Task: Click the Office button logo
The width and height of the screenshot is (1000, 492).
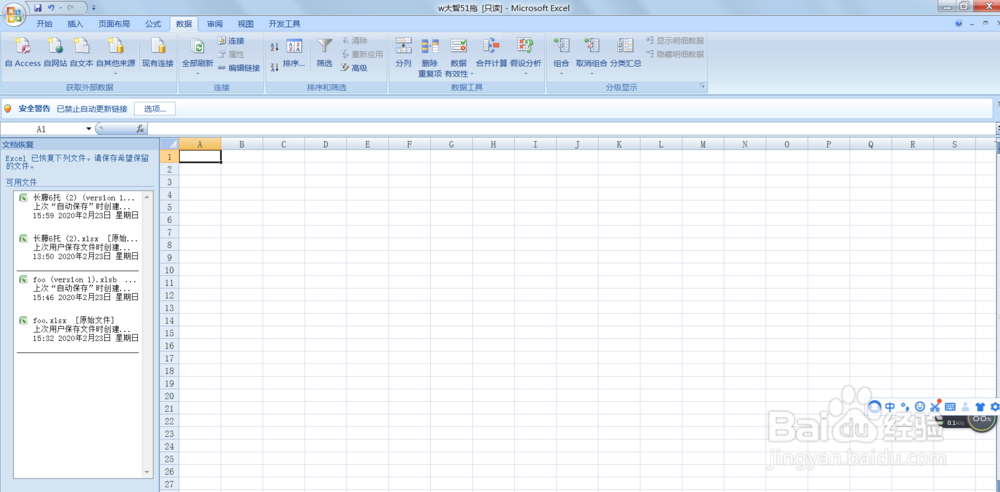Action: click(x=14, y=13)
